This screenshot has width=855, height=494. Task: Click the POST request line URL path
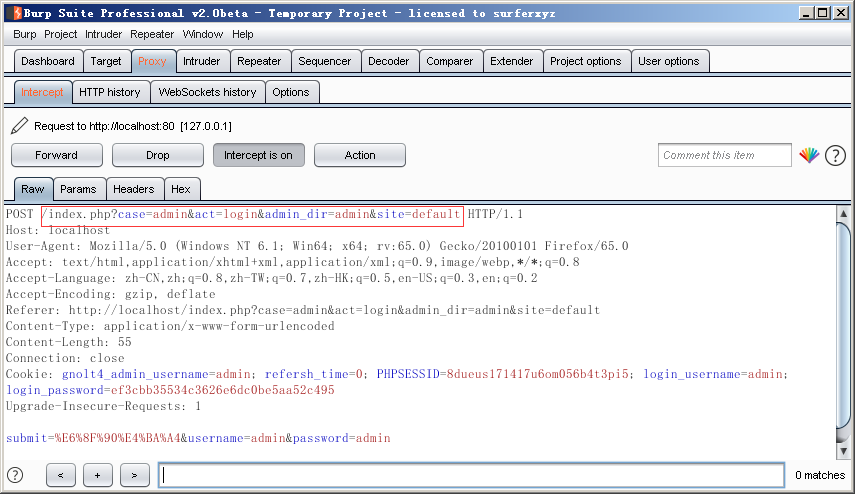click(x=252, y=214)
